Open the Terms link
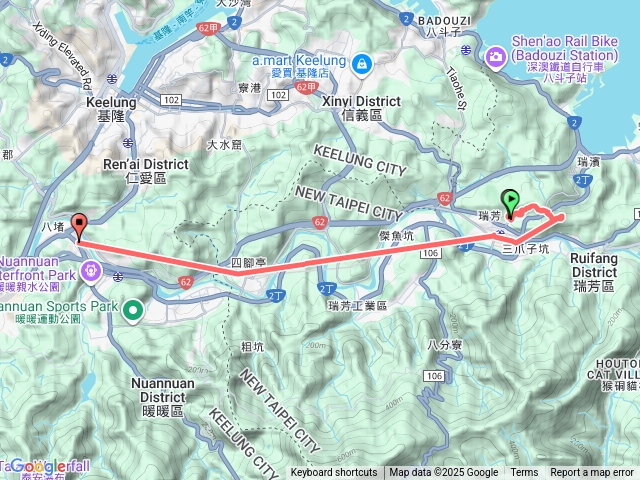Image resolution: width=640 pixels, height=480 pixels. pos(524,473)
